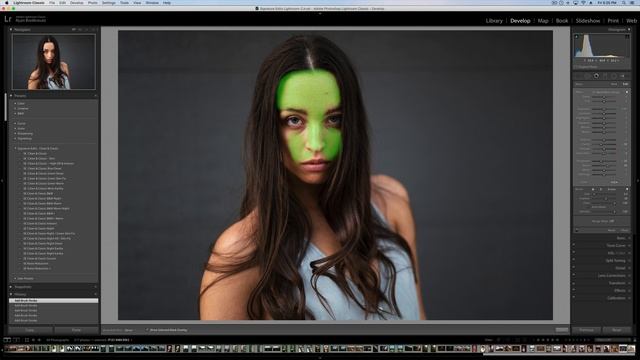This screenshot has width=640, height=360.
Task: Toggle Detail panel on/off switch
Action: tap(574, 268)
